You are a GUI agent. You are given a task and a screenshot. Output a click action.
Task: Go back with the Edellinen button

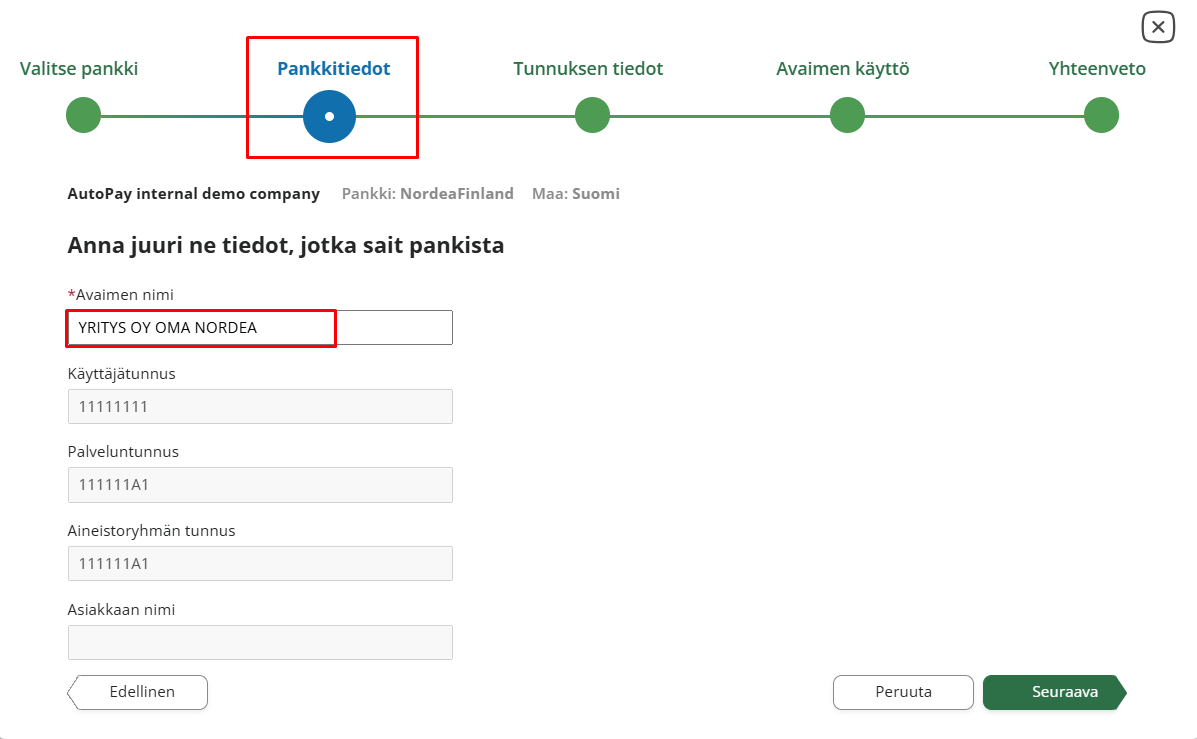pos(141,692)
